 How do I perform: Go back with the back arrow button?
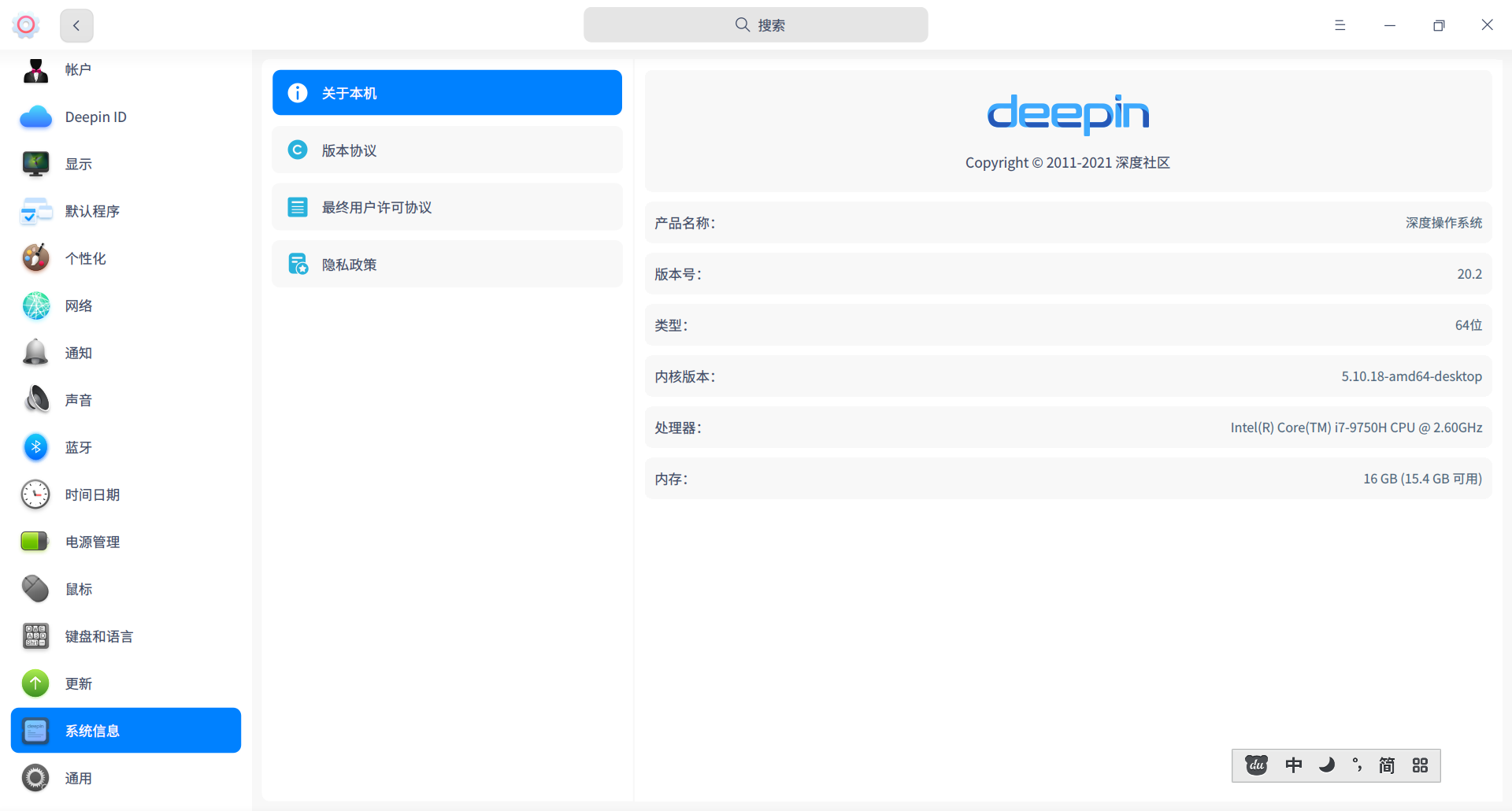[76, 25]
